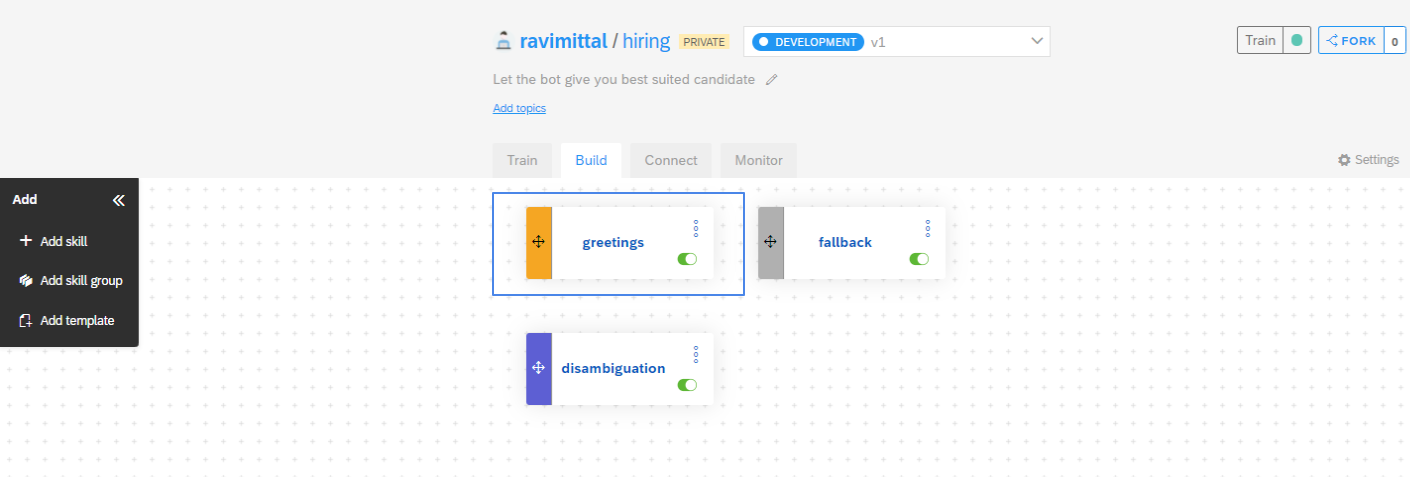Disable the fallback skill toggle

click(x=919, y=259)
